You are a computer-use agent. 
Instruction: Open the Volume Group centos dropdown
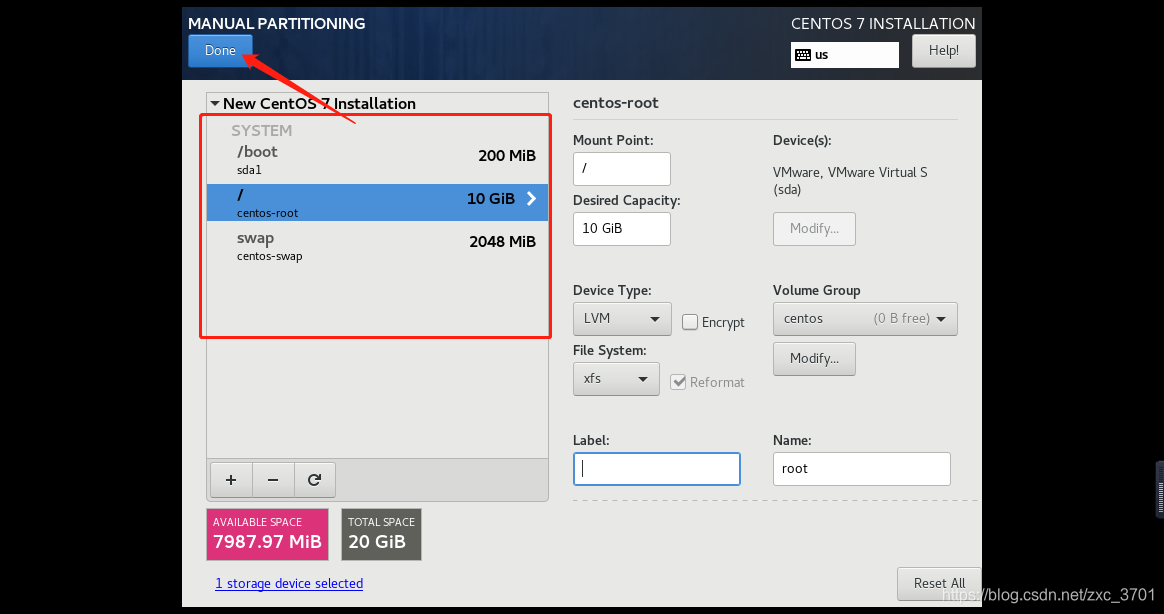click(x=865, y=319)
